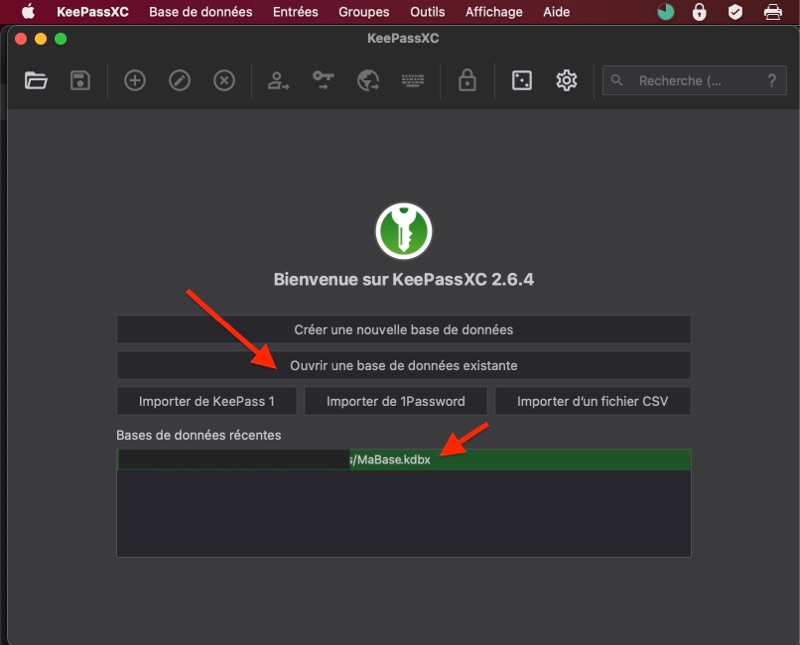Click Créer une nouvelle base de données
The height and width of the screenshot is (645, 800).
(403, 329)
